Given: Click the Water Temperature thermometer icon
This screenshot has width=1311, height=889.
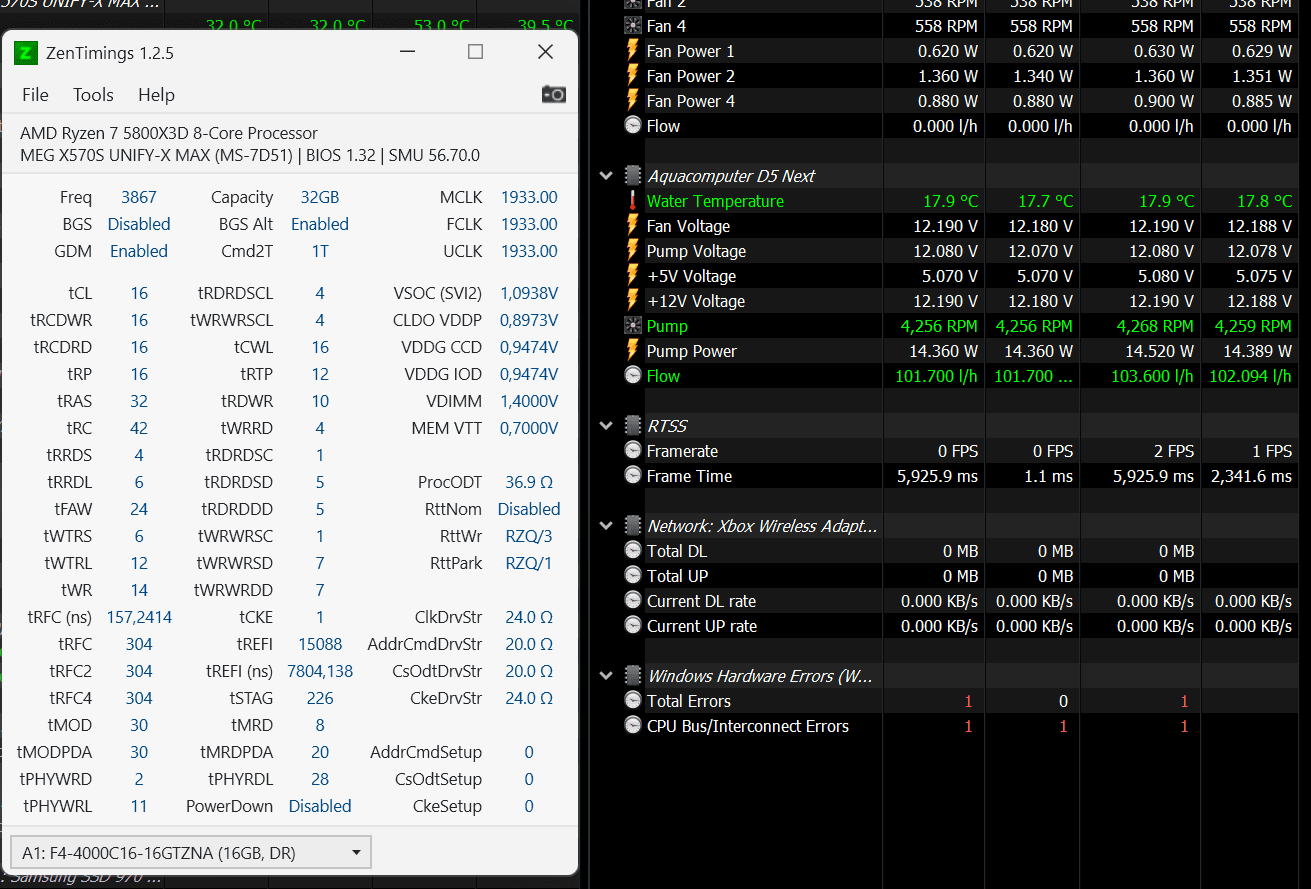Looking at the screenshot, I should pyautogui.click(x=633, y=201).
